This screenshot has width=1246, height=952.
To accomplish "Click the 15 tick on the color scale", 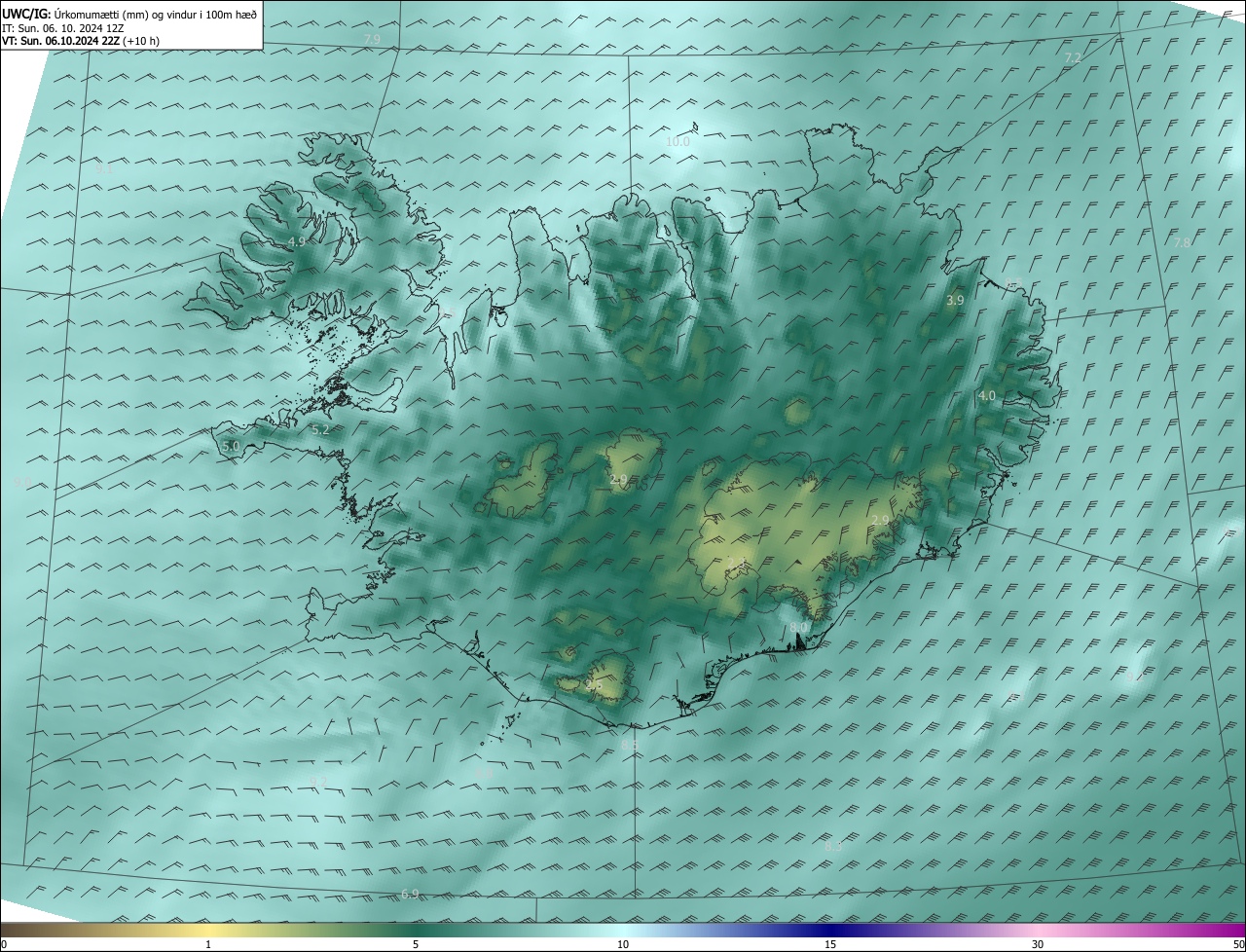I will coord(830,944).
